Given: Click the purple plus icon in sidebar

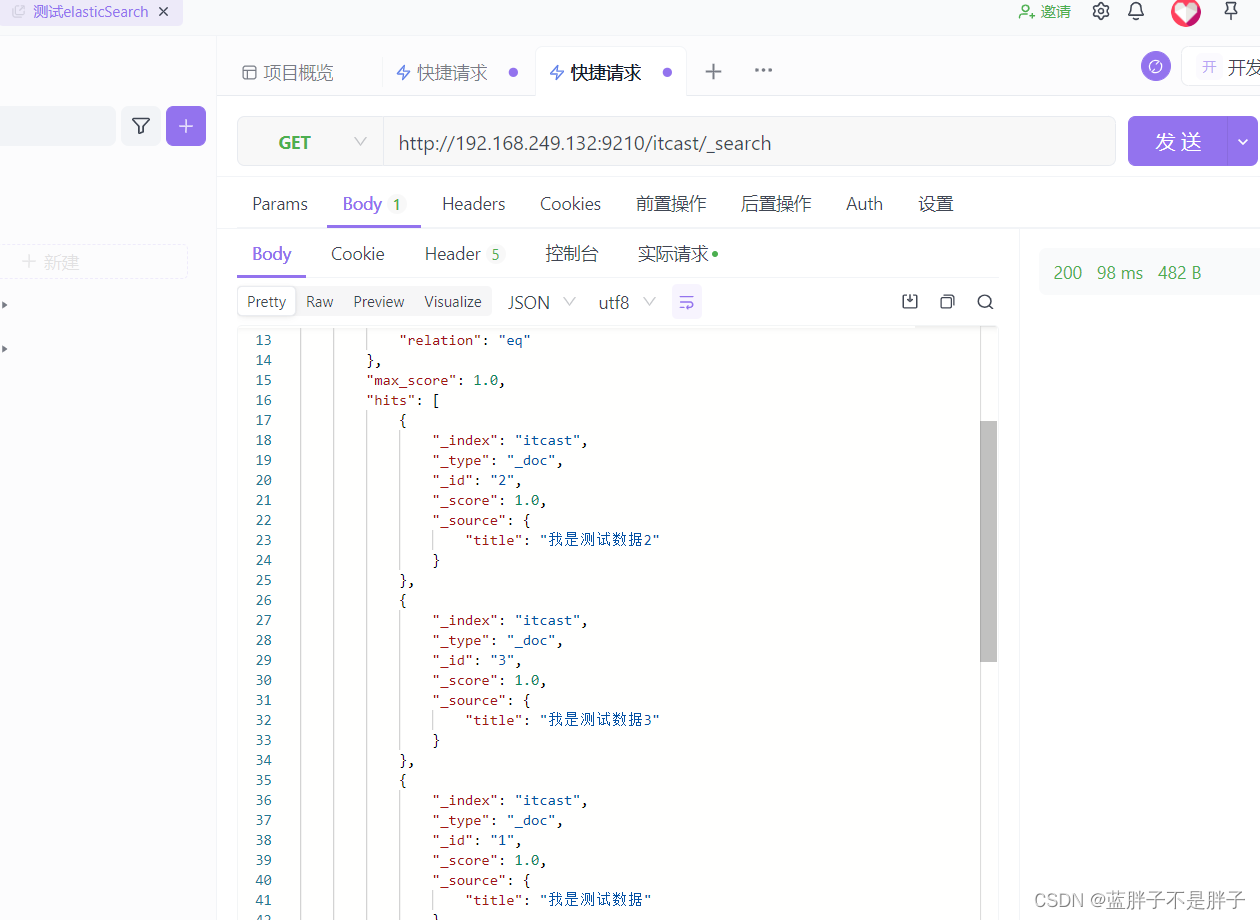Looking at the screenshot, I should tap(186, 126).
